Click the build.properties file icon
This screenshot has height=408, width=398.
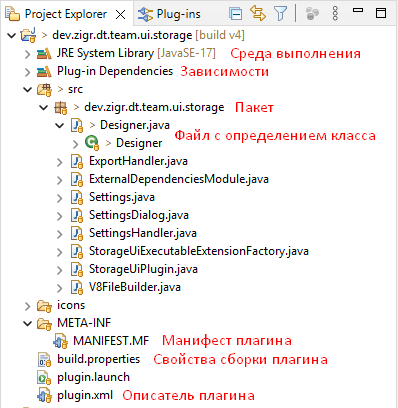tap(44, 360)
